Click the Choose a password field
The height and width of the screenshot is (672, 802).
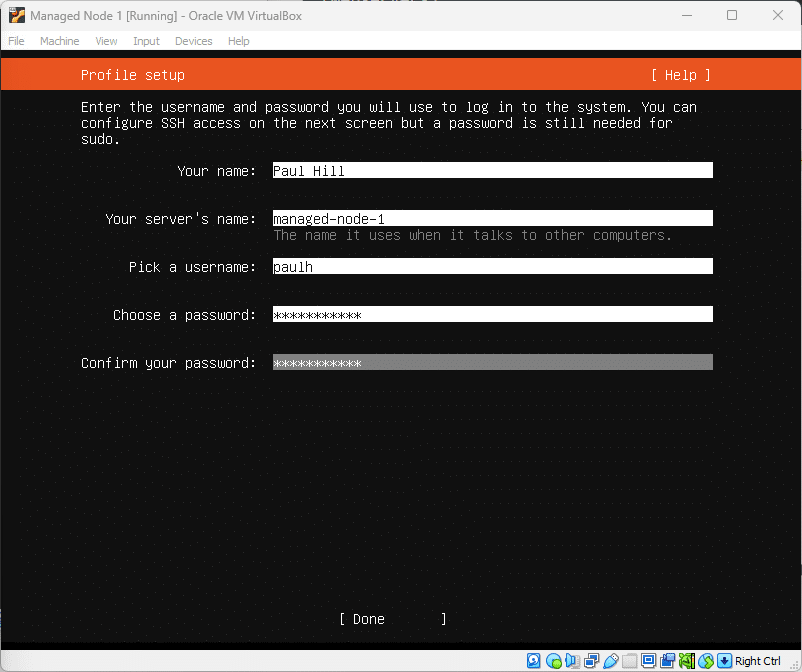pos(492,315)
